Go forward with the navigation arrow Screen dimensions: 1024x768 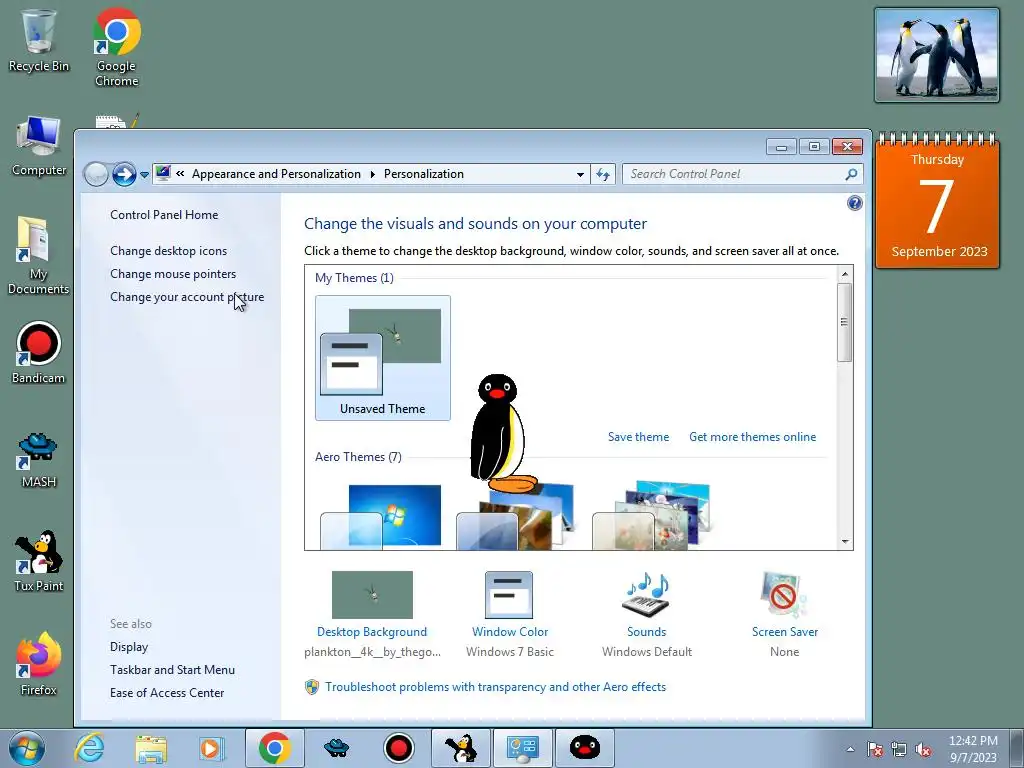[124, 174]
